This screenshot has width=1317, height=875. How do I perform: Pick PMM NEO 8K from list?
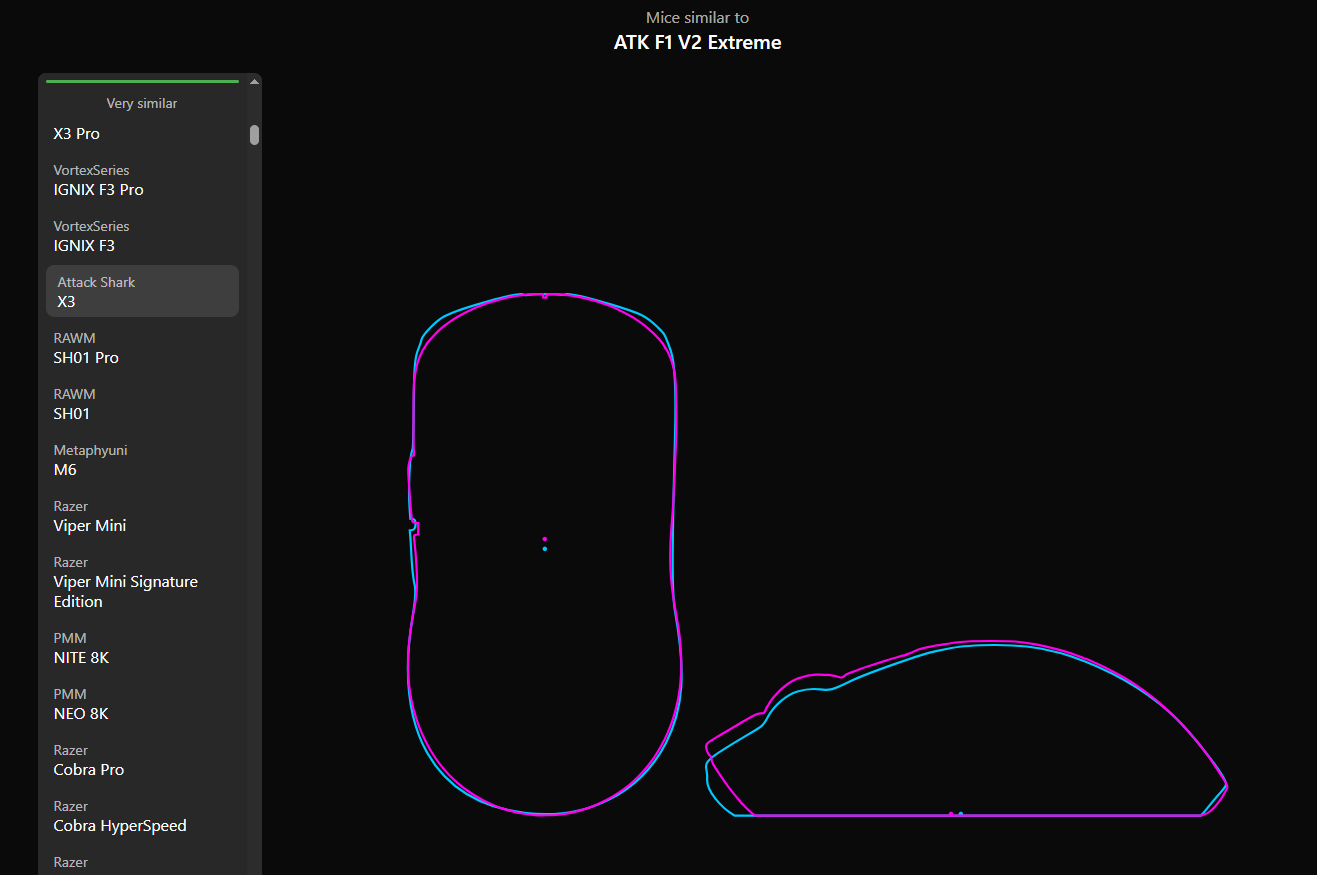pos(142,703)
